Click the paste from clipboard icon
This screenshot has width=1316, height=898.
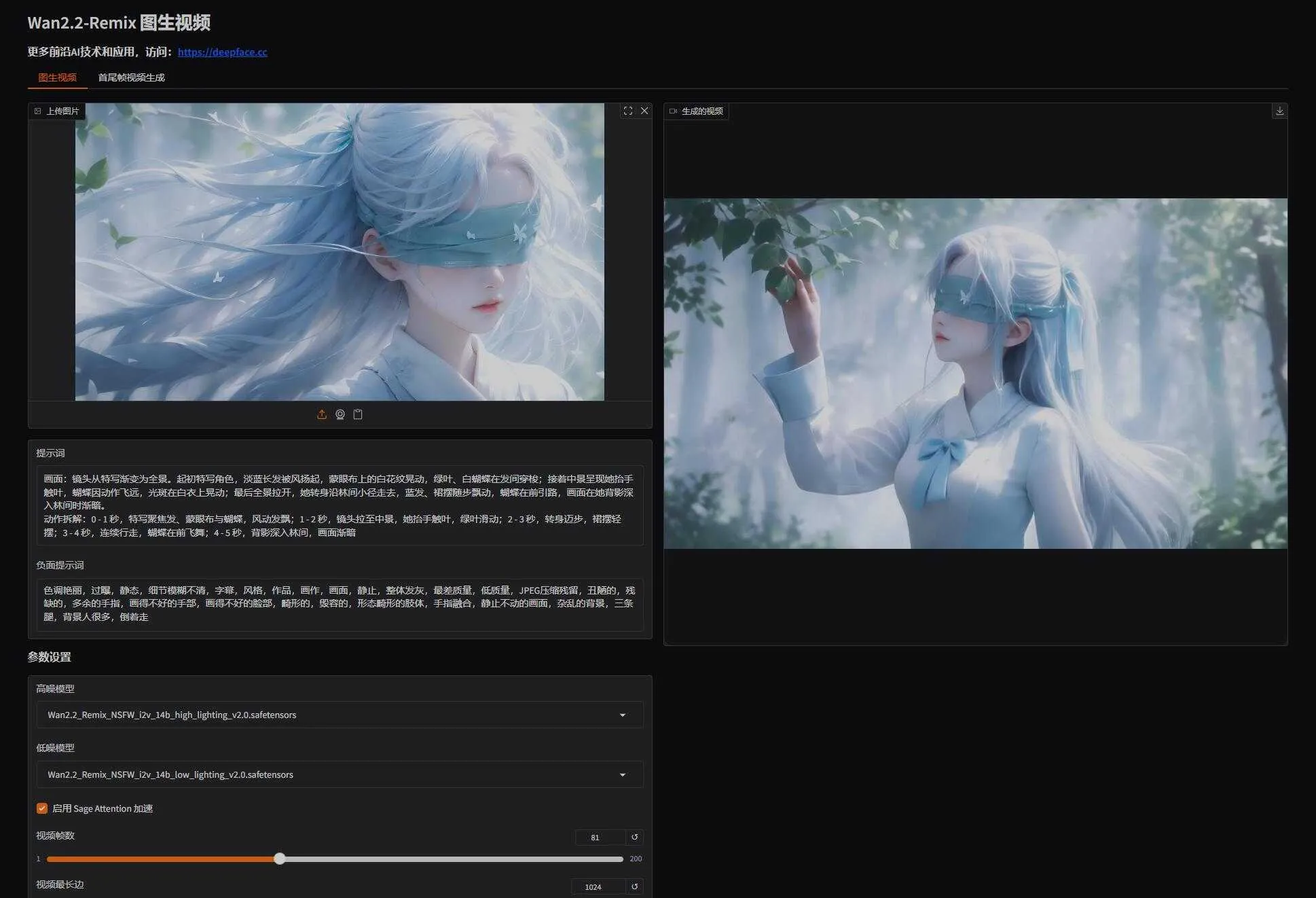click(x=358, y=414)
